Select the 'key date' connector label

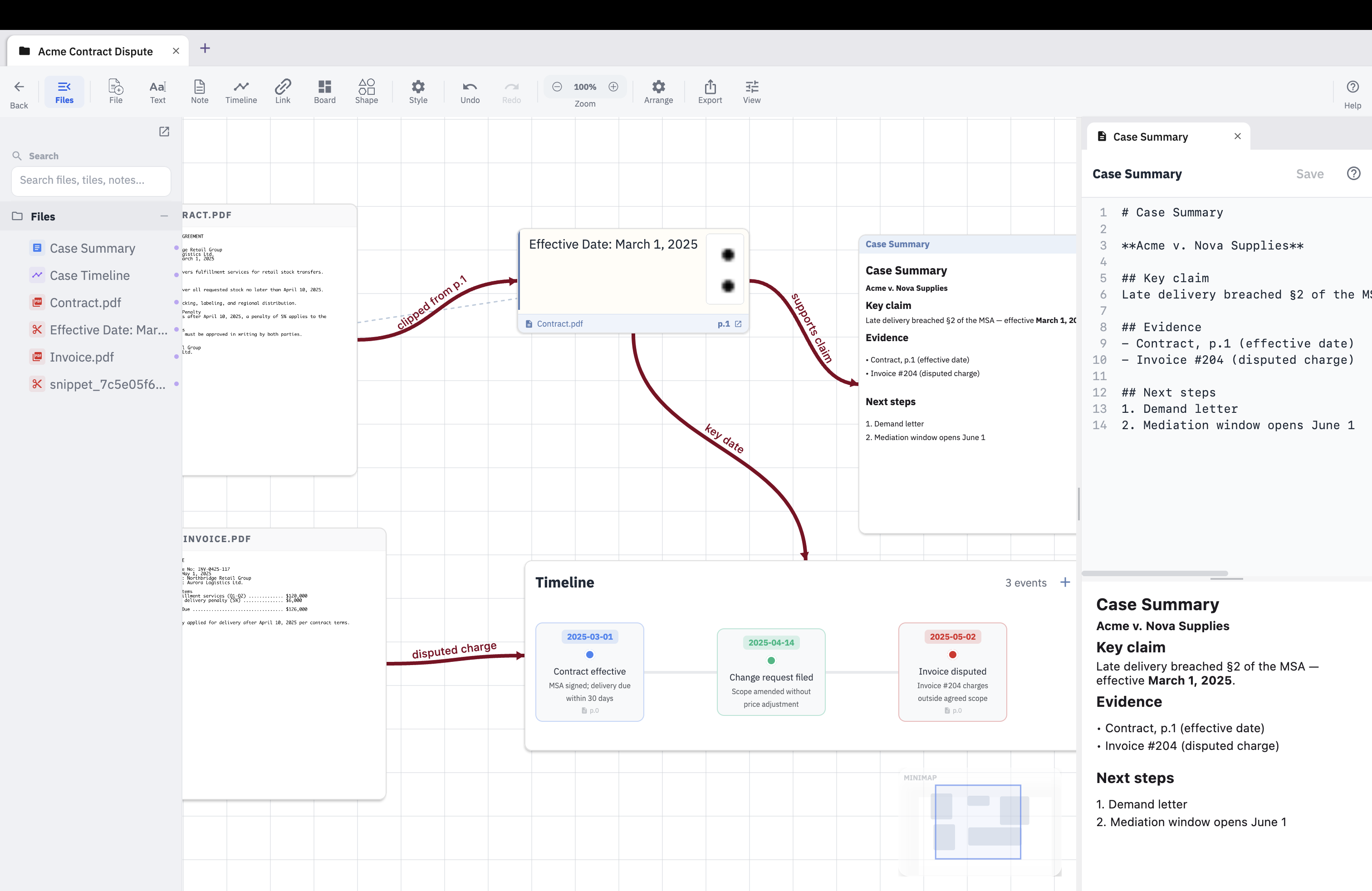[724, 439]
